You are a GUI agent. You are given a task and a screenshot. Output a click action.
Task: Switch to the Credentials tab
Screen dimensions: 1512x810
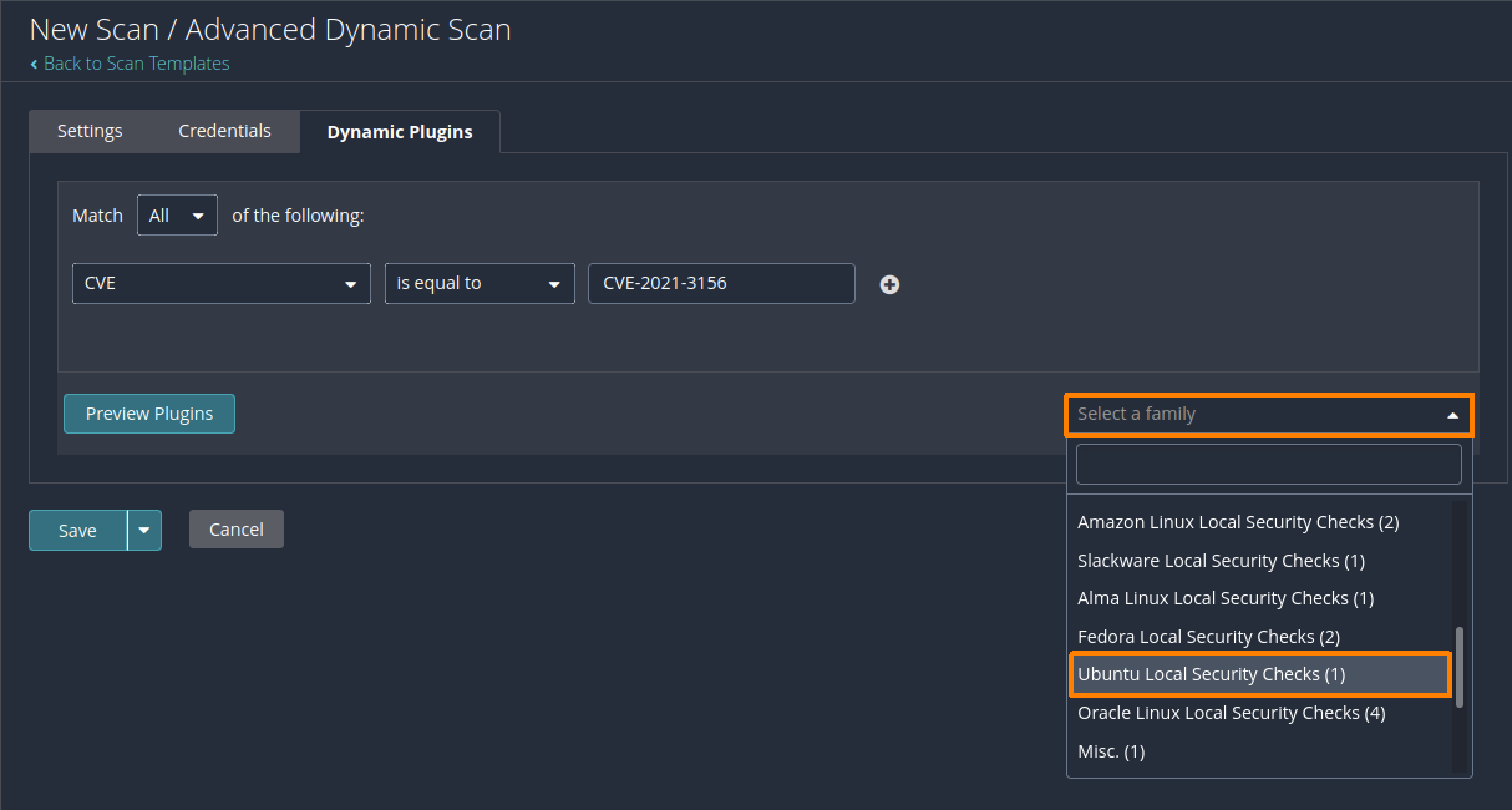pos(224,131)
